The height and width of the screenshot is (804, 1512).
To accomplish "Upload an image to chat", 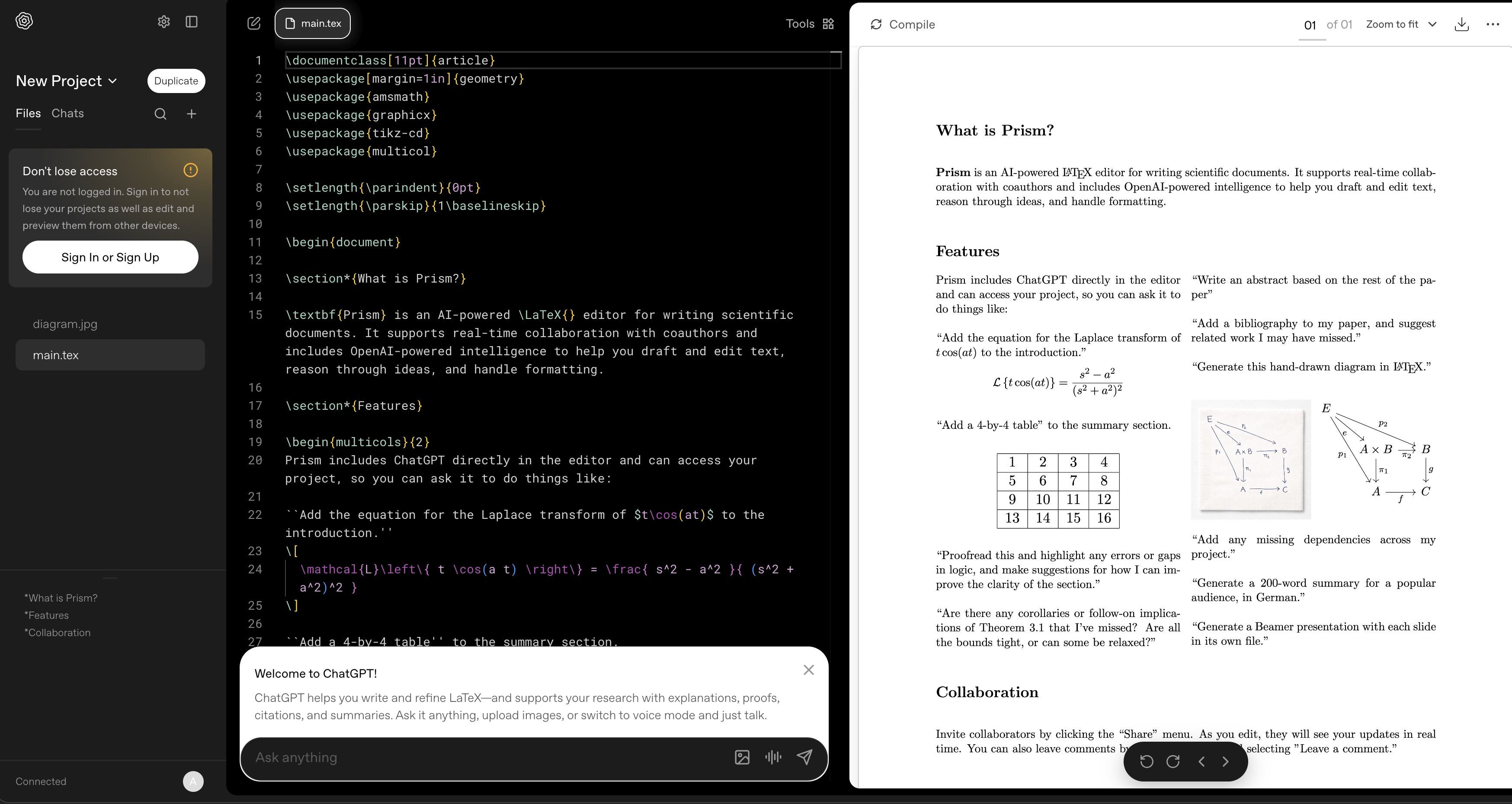I will (742, 758).
